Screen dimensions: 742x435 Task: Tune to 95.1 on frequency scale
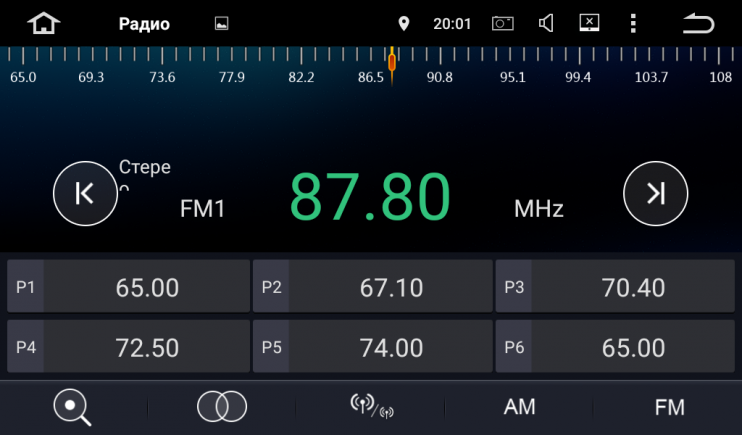(x=512, y=77)
